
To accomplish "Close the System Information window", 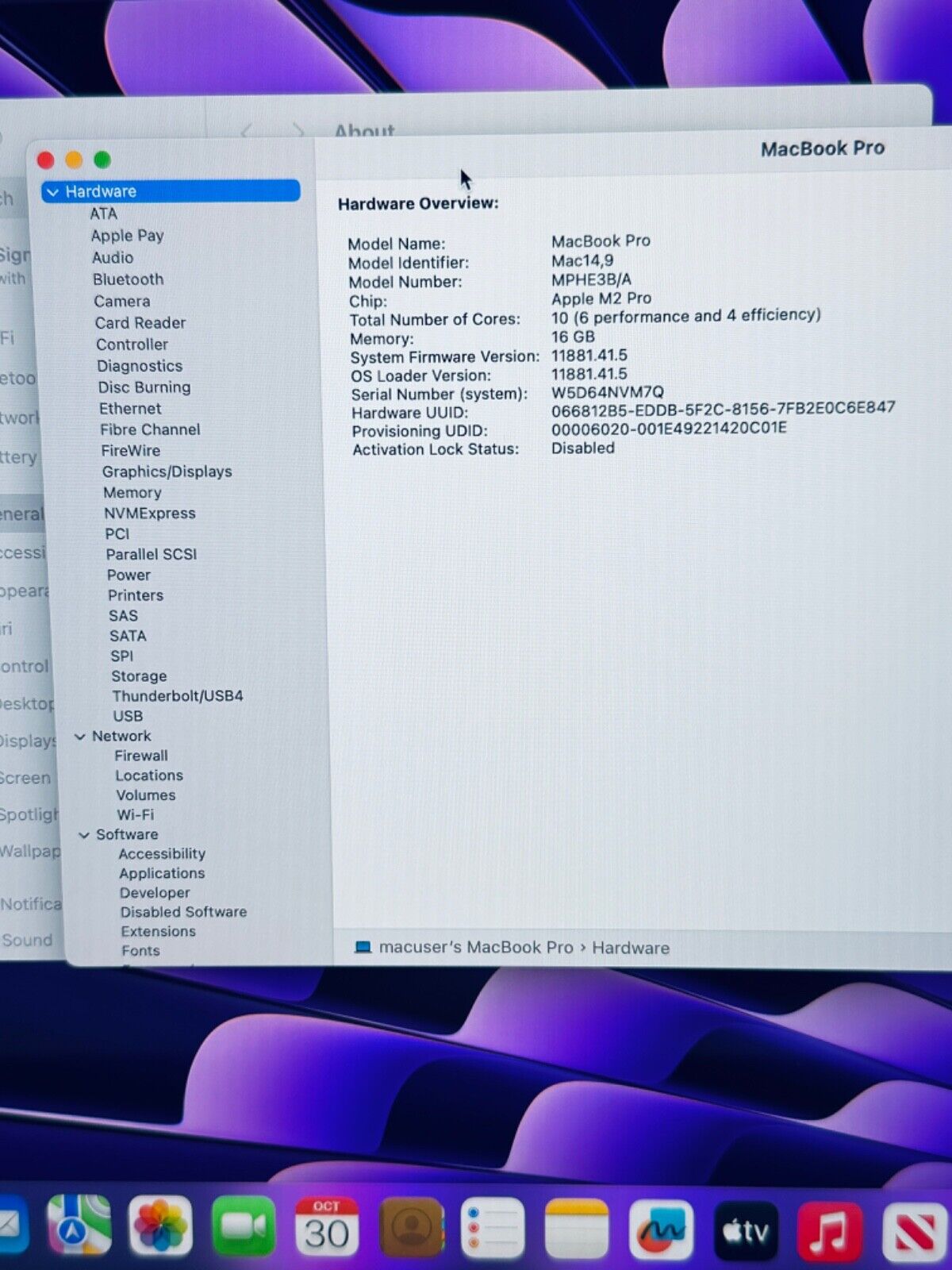I will click(45, 160).
